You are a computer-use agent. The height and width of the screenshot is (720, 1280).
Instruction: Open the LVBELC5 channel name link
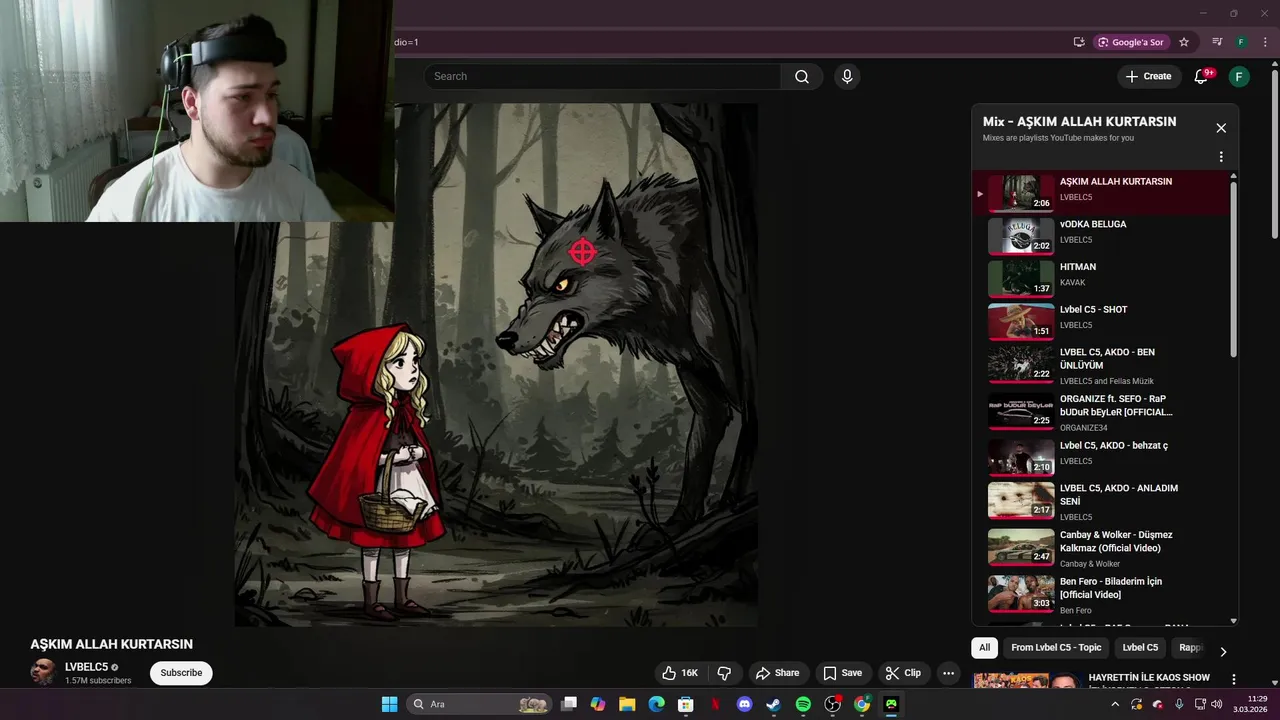point(86,667)
